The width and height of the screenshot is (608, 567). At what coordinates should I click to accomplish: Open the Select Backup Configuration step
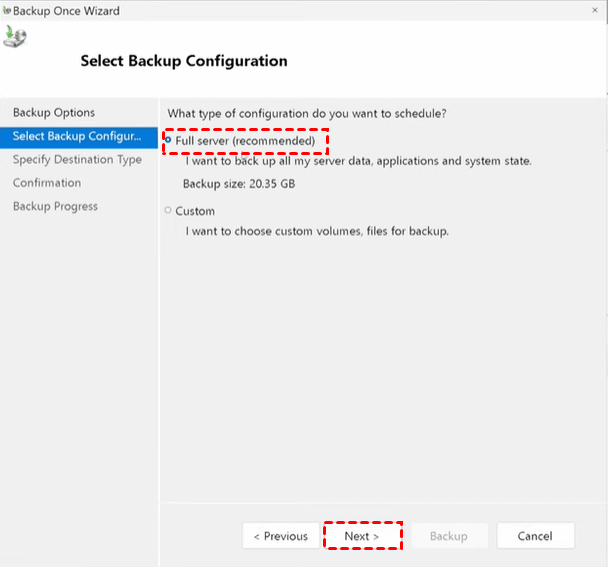pos(77,136)
